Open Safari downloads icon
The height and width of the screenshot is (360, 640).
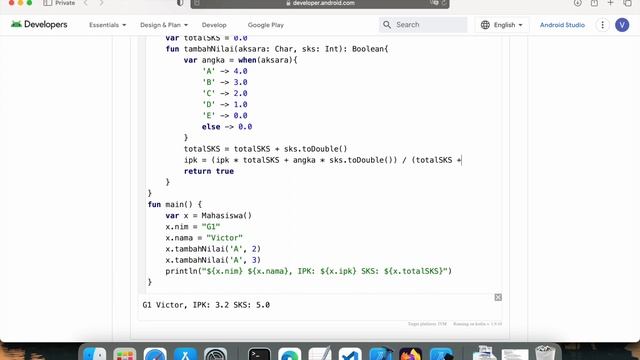(x=577, y=3)
